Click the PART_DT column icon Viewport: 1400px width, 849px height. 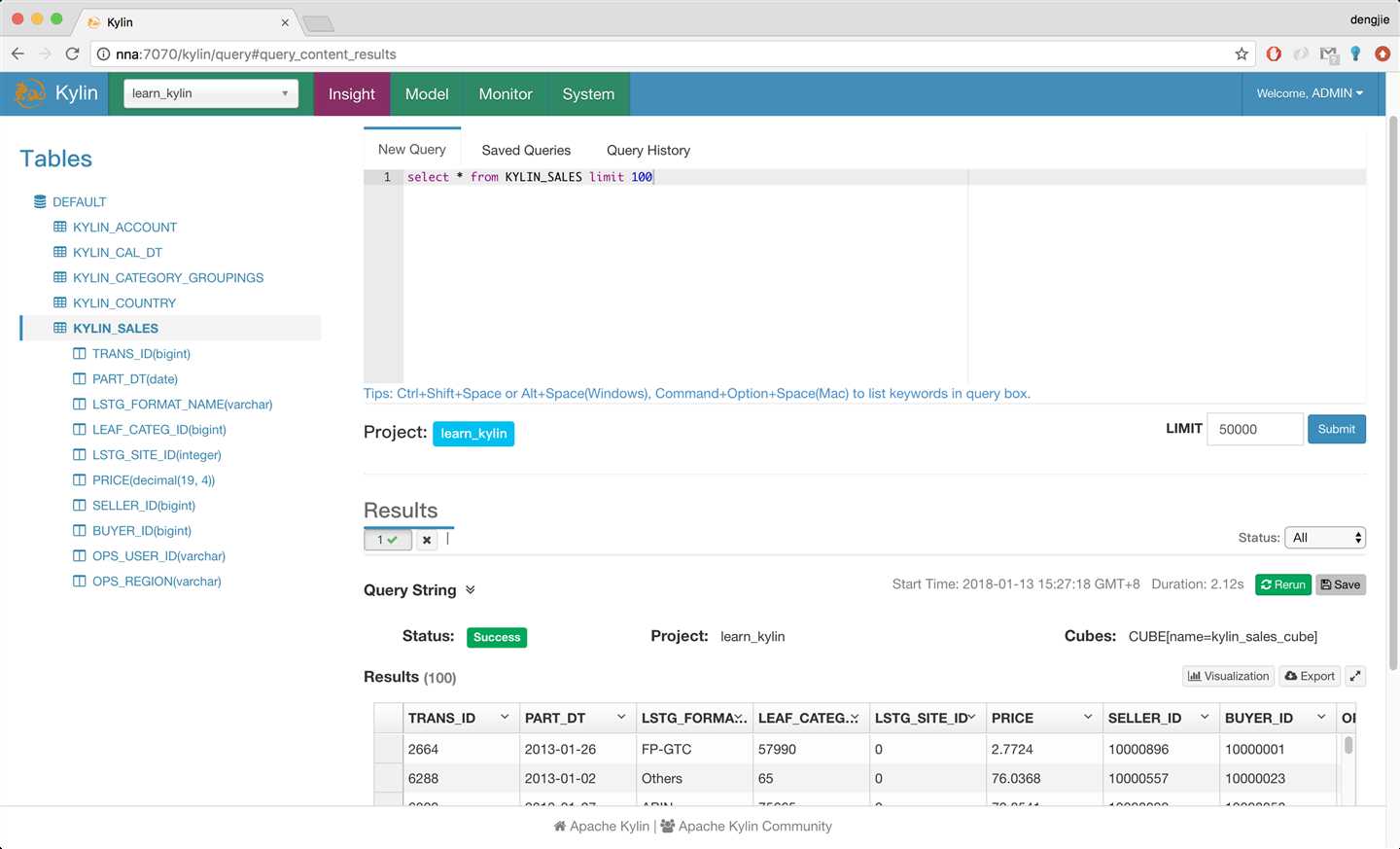(x=80, y=378)
